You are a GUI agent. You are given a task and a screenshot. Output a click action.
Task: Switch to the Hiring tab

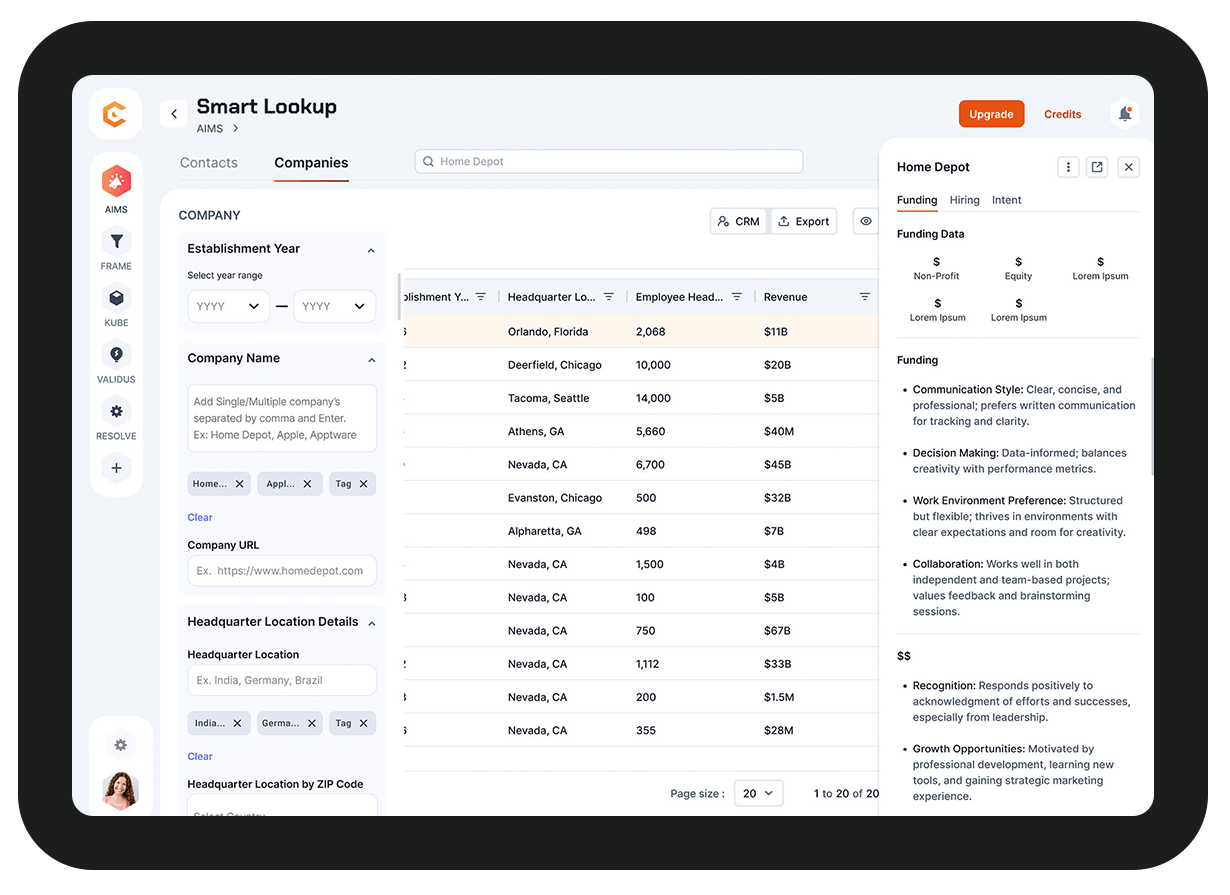coord(964,200)
